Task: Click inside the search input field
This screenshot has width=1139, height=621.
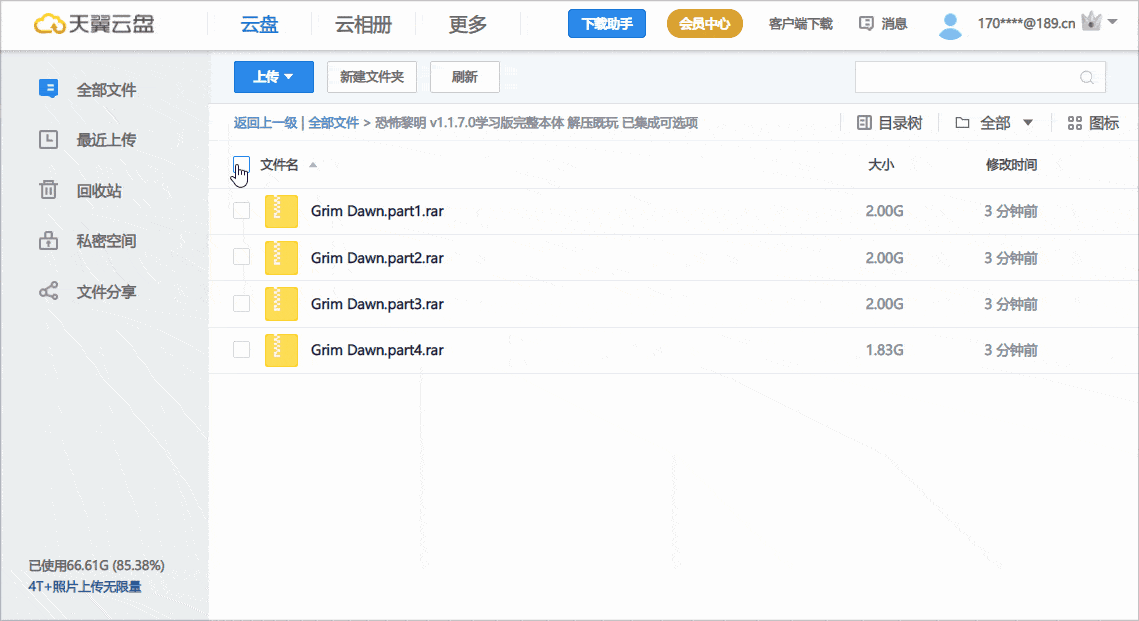Action: [965, 77]
